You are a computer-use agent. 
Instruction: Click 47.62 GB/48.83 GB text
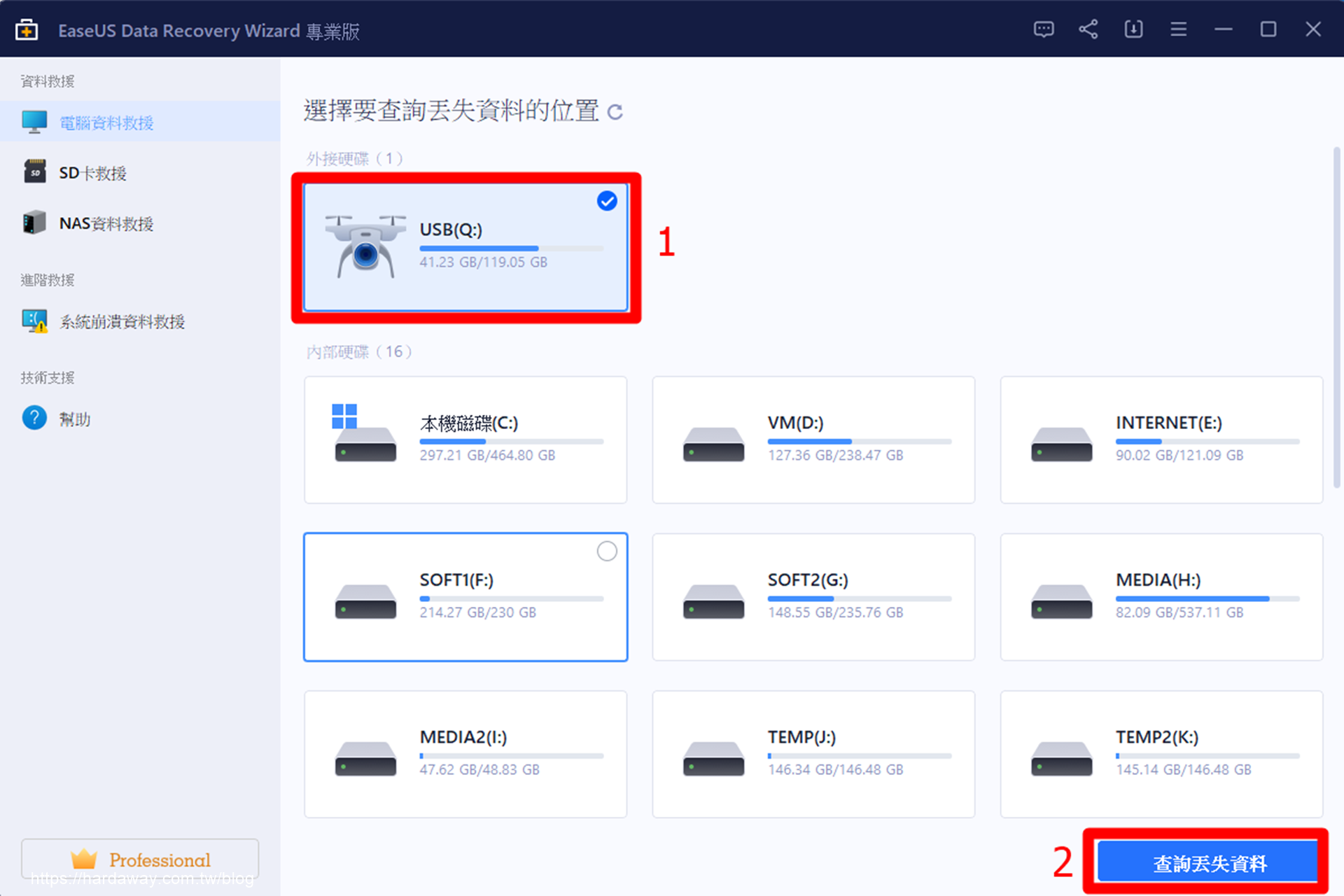479,770
